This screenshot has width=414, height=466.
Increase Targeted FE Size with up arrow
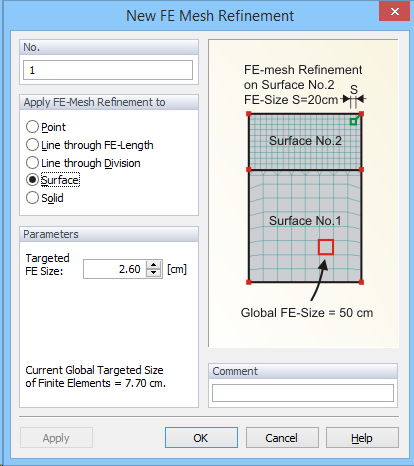154,265
